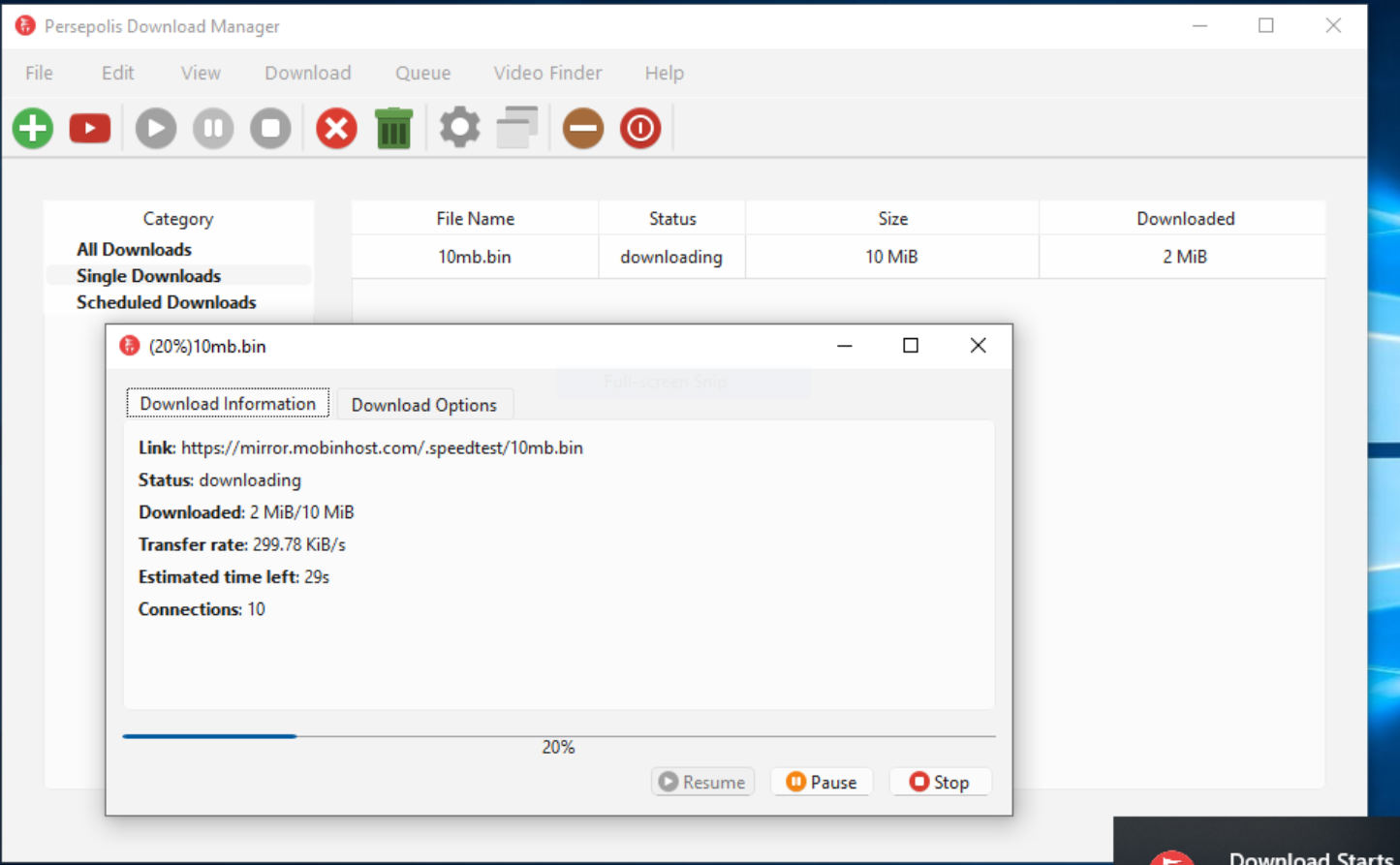The width and height of the screenshot is (1400, 865).
Task: Click the downloading status cell in table
Action: click(x=672, y=257)
